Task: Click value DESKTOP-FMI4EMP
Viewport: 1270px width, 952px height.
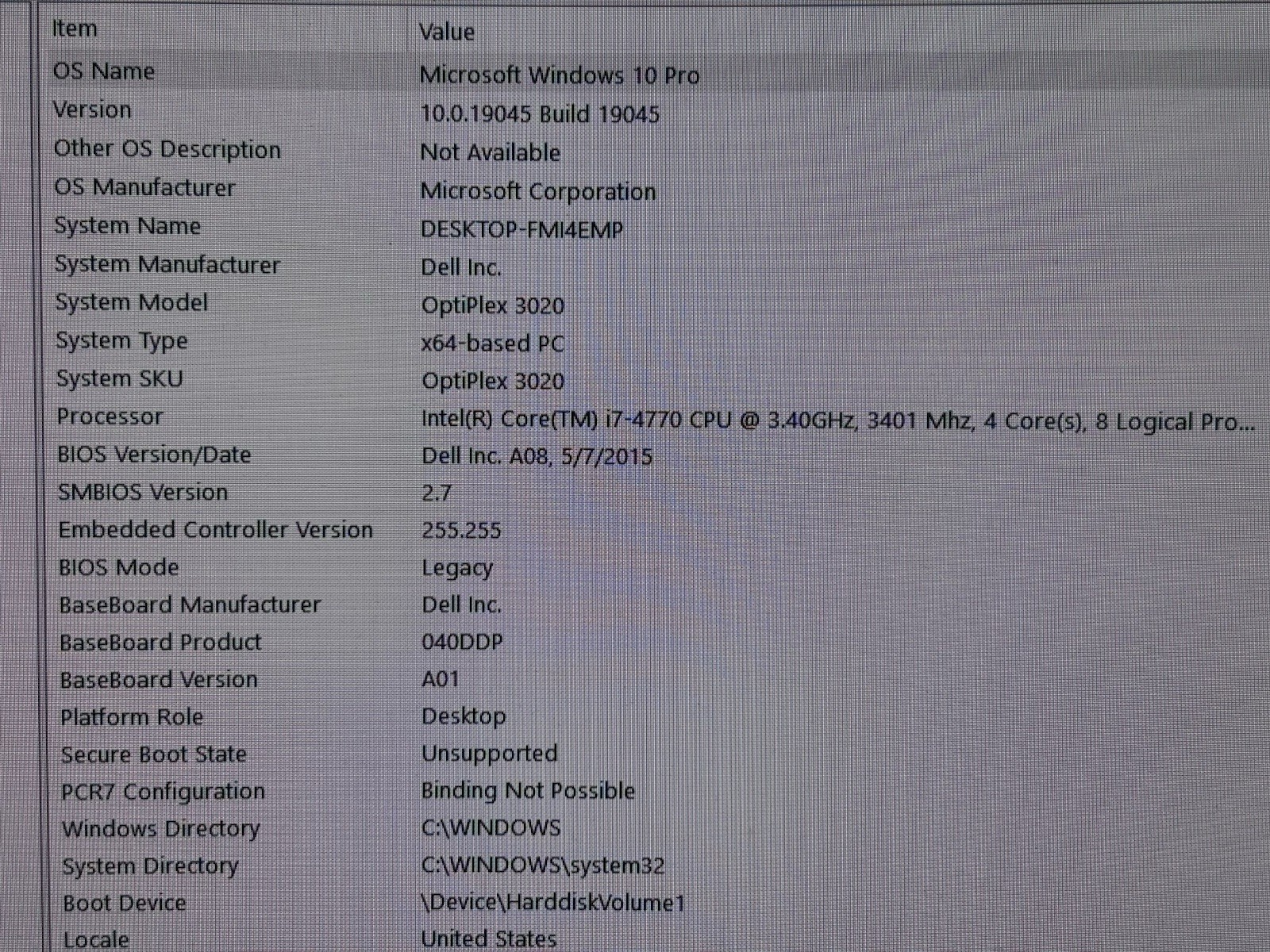Action: point(521,229)
